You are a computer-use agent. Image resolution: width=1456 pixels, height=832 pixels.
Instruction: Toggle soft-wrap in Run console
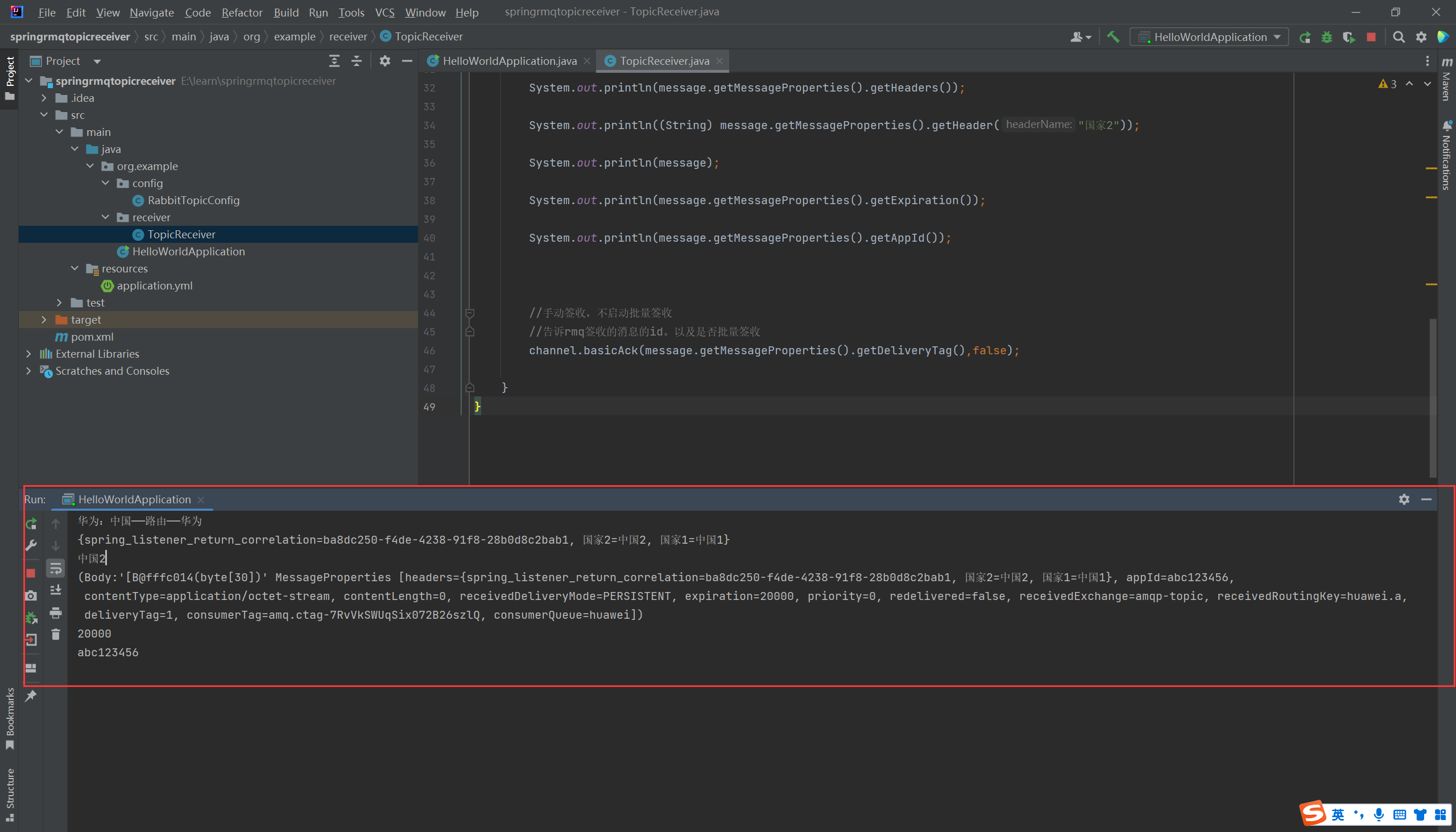click(55, 568)
